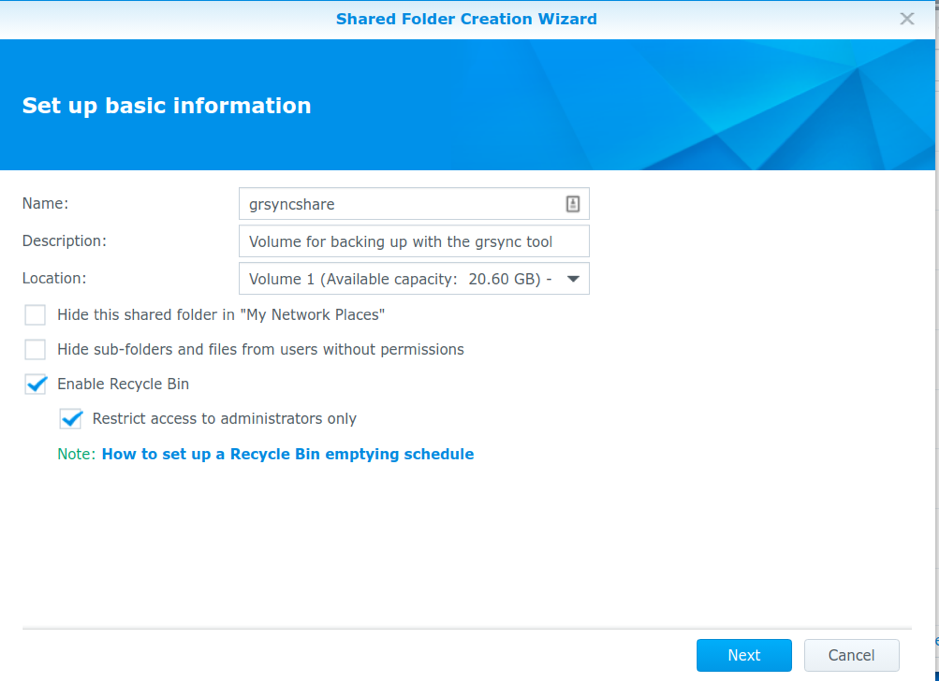Viewport: 939px width, 681px height.
Task: Close the Shared Folder Creation Wizard
Action: click(x=907, y=19)
